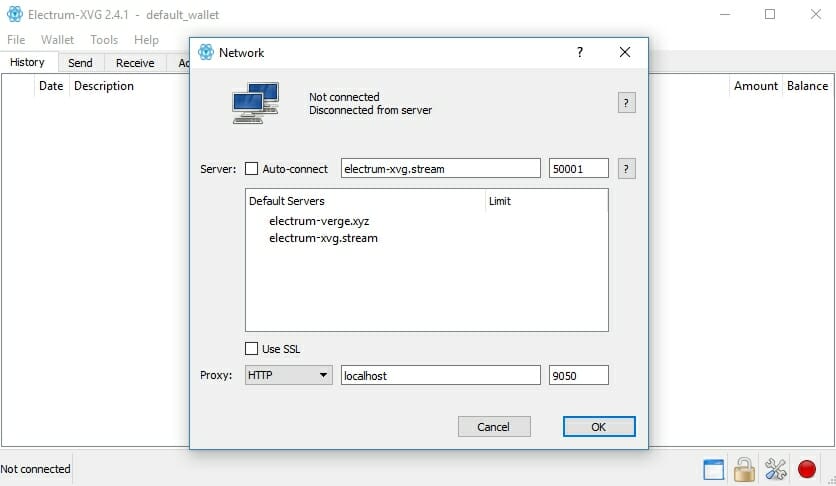Switch to the Receive tab

coord(135,63)
